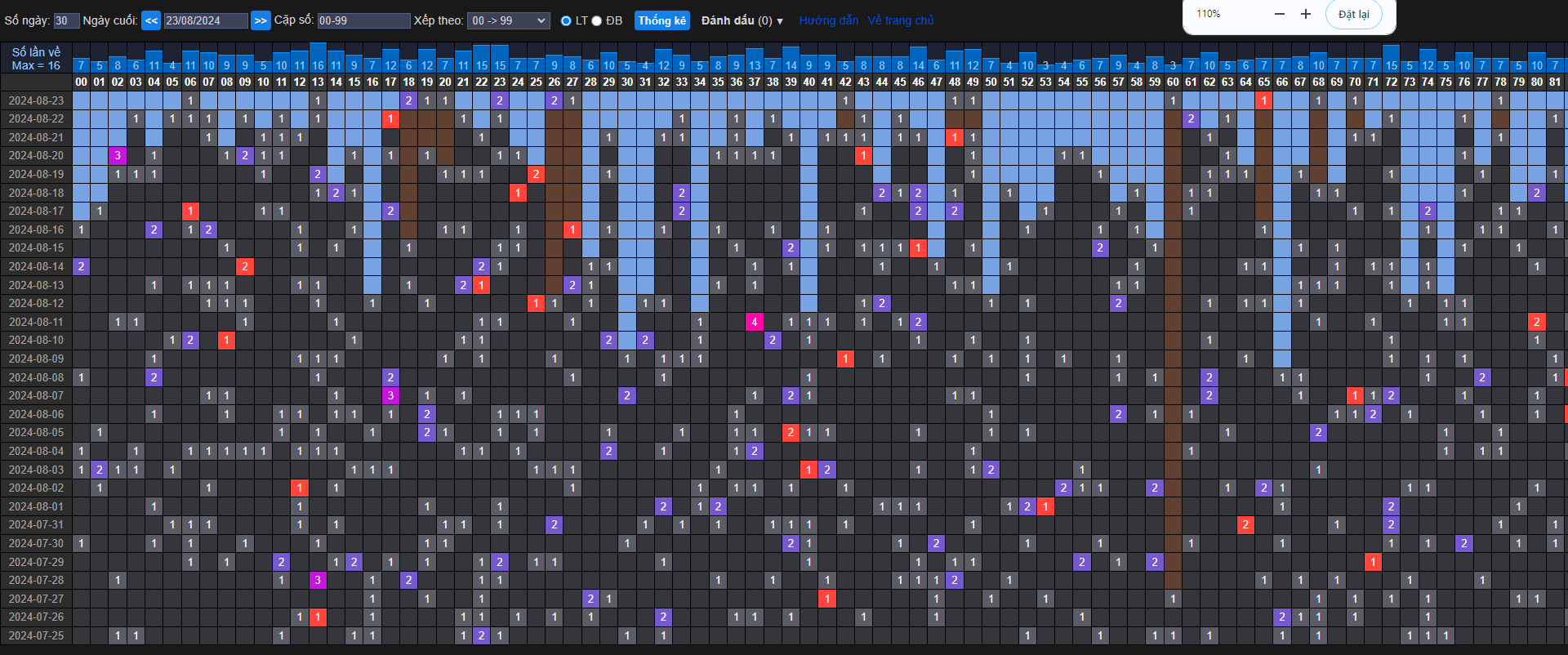1568x655 pixels.
Task: Go to 'Về trang chủ' link
Action: 900,20
